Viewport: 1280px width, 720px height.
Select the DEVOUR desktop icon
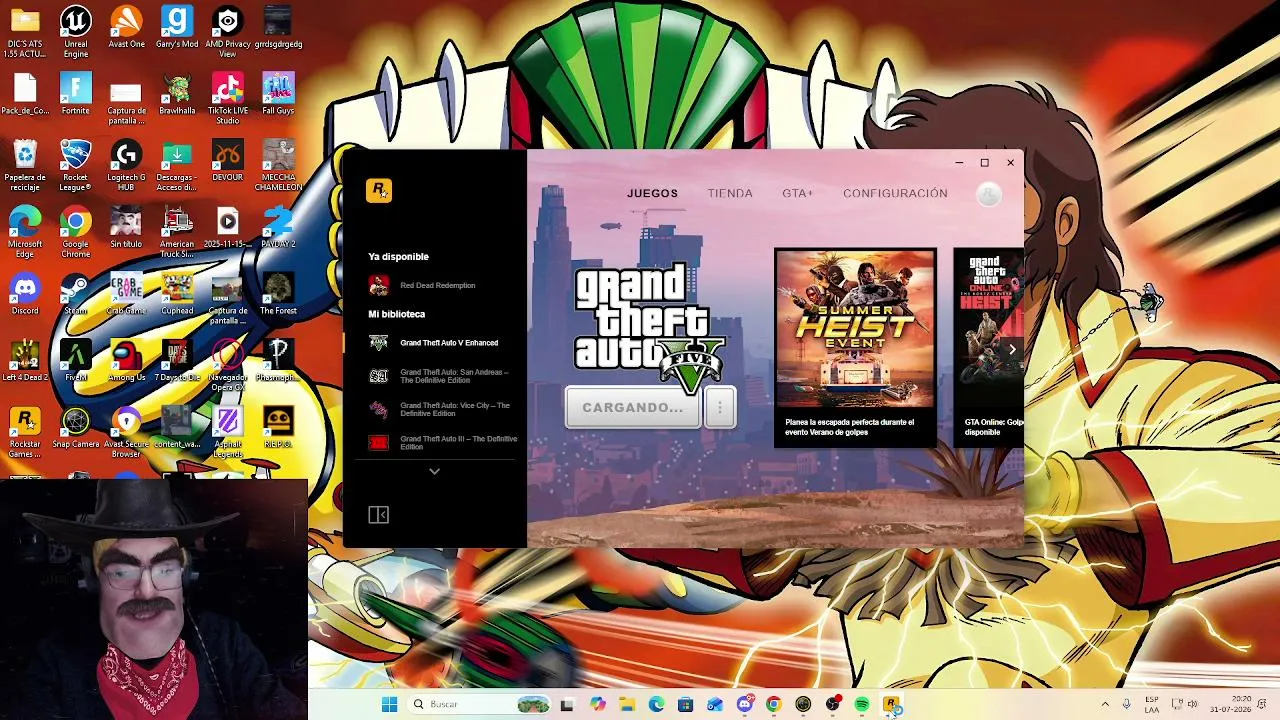227,161
